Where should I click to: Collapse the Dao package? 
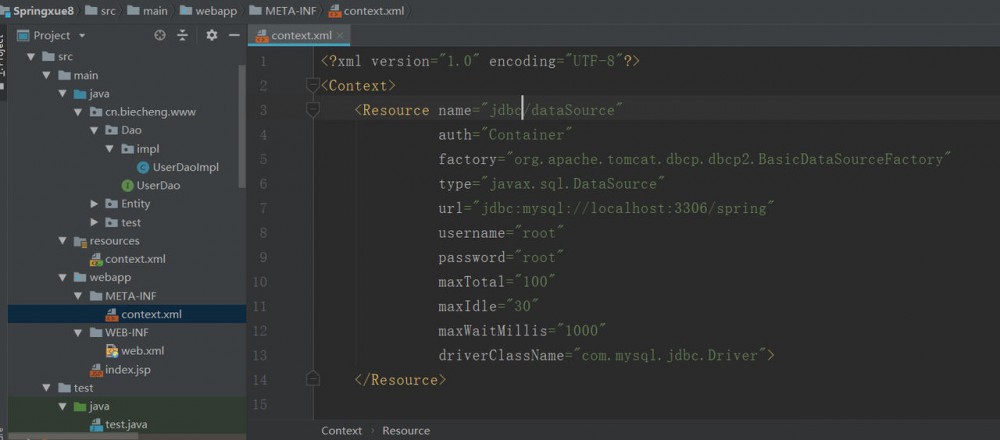(x=94, y=130)
